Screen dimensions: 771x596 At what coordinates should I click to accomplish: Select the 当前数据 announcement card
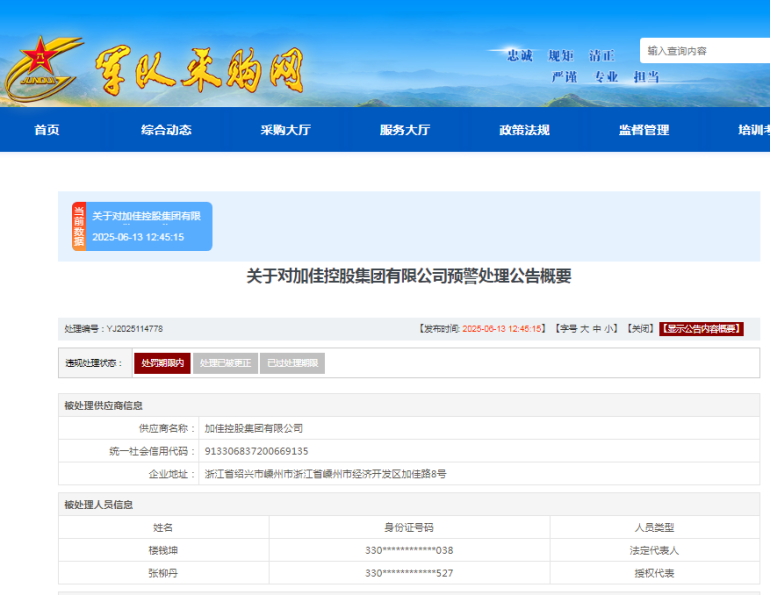142,227
